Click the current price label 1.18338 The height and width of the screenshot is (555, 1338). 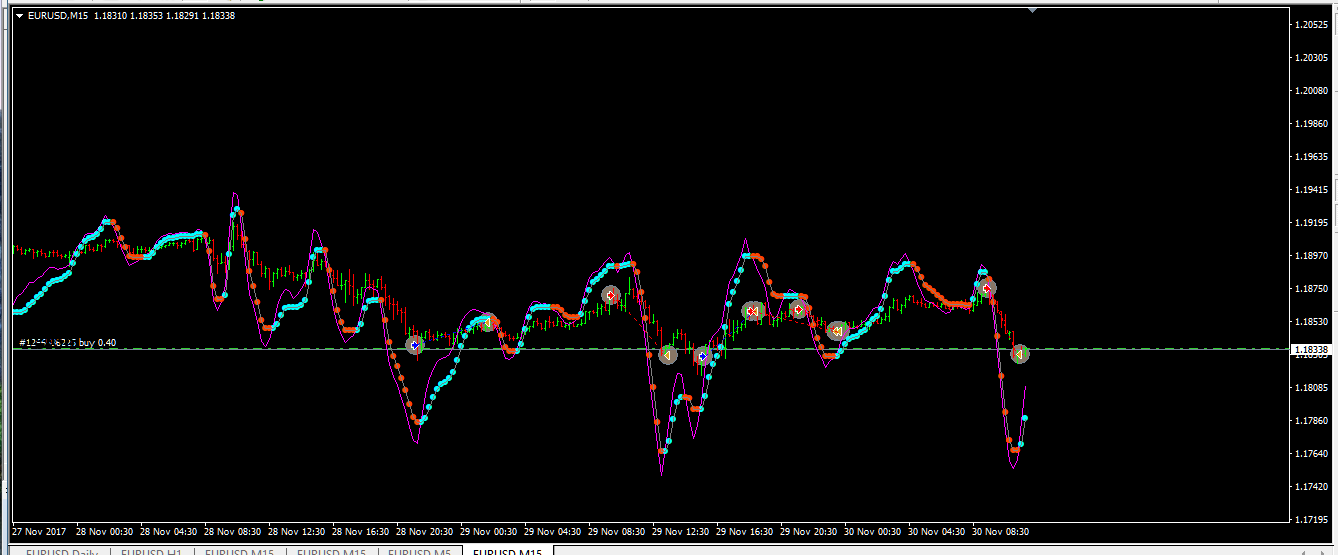(x=1309, y=350)
